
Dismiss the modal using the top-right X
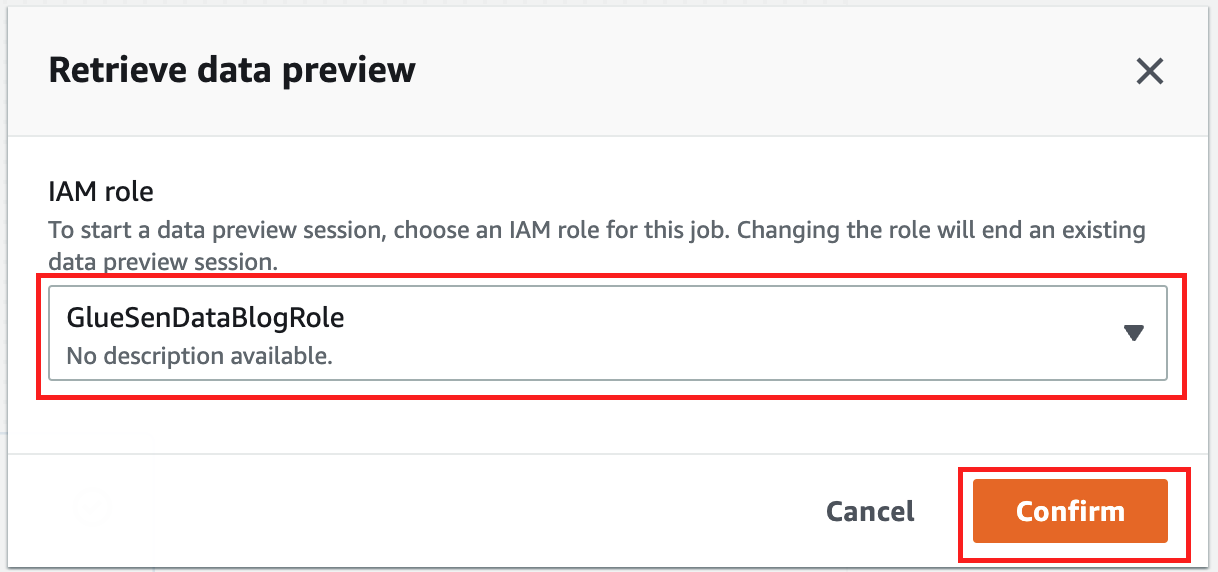tap(1149, 71)
